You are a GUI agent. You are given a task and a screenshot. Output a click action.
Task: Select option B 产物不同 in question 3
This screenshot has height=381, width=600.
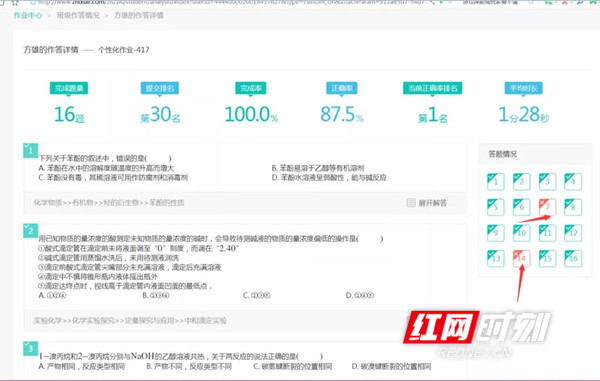tap(189, 366)
